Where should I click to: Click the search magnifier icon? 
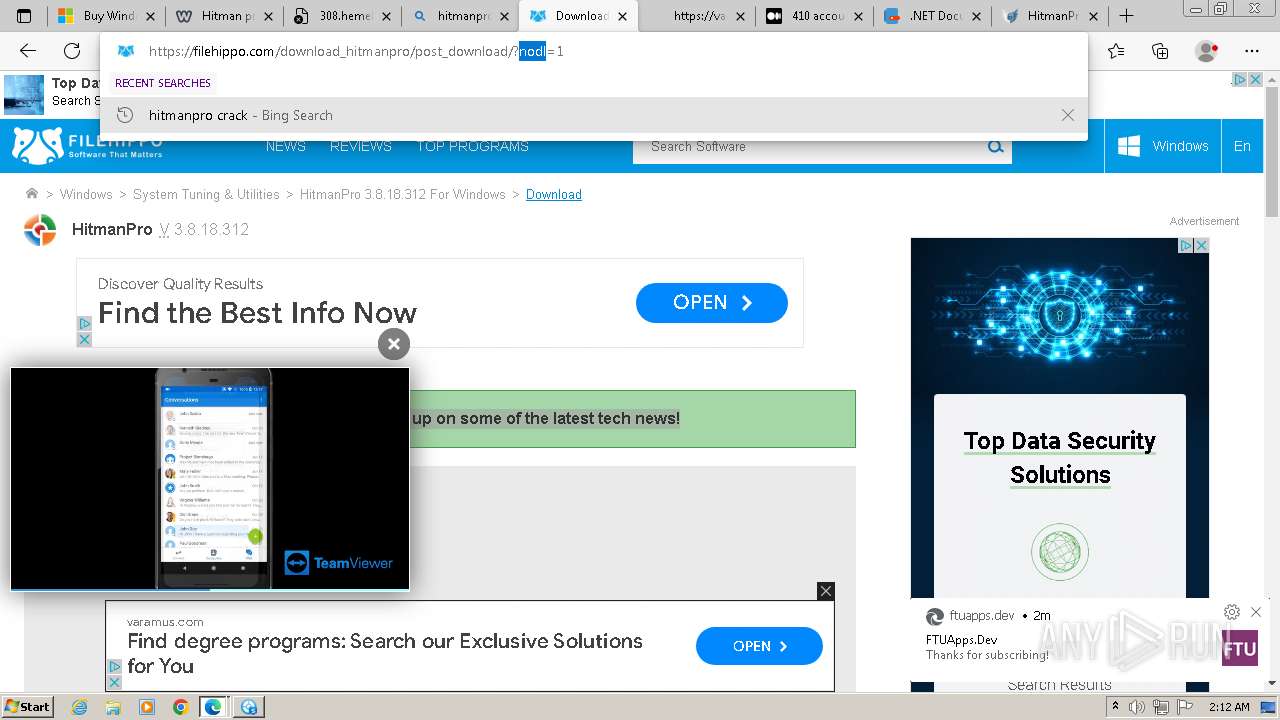pyautogui.click(x=996, y=147)
